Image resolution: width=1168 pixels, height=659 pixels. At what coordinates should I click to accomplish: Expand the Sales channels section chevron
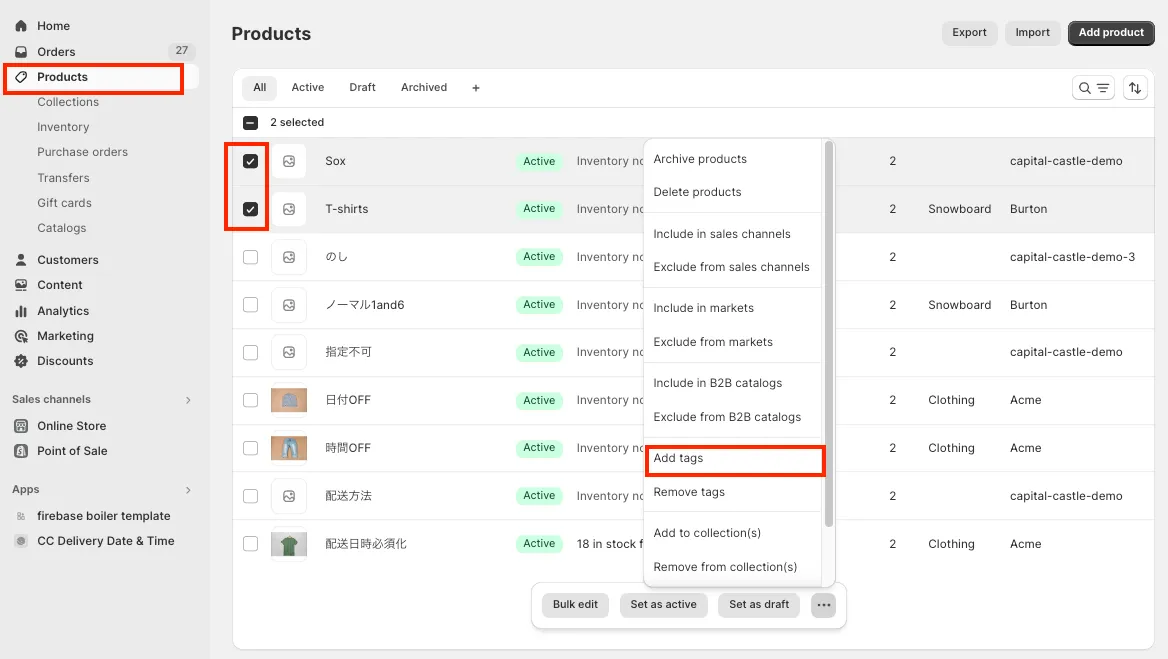[188, 400]
